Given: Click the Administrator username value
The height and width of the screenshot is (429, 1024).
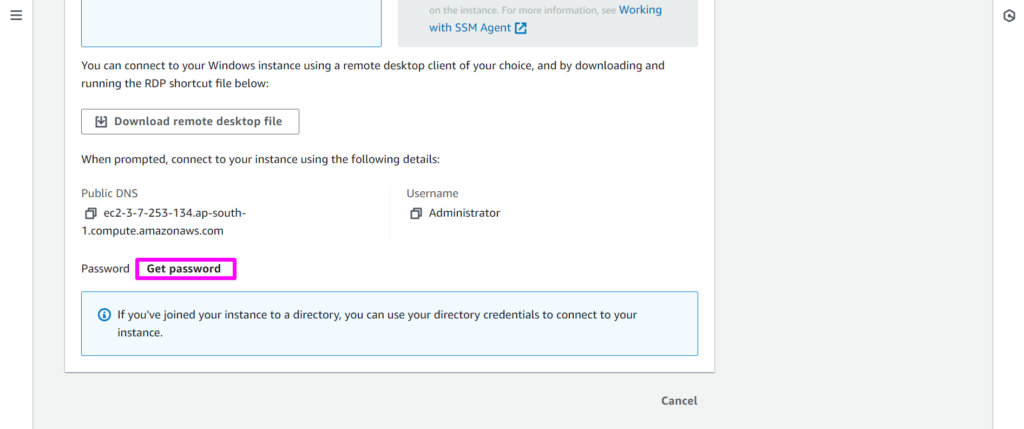Looking at the screenshot, I should coord(464,213).
